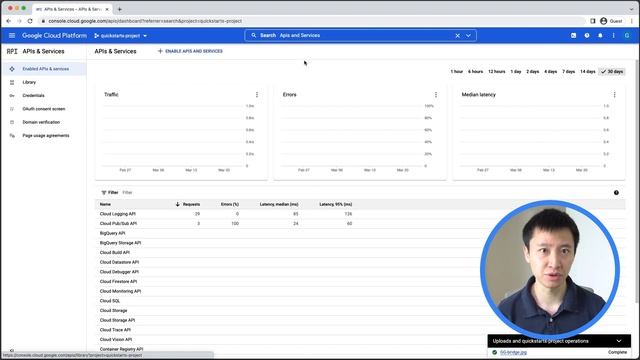
Task: Clear the search box with the X icon
Action: coord(458,36)
